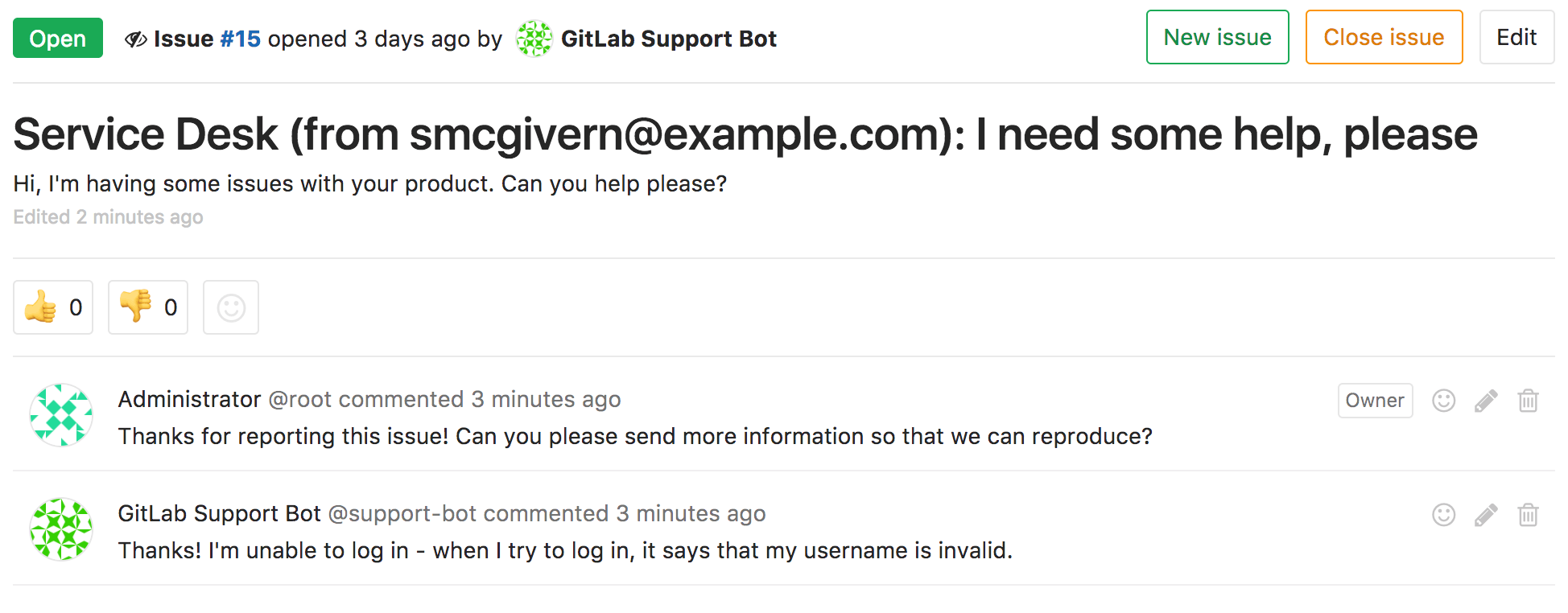The image size is (1568, 613).
Task: Open emoji picker for the issue description
Action: [x=230, y=306]
